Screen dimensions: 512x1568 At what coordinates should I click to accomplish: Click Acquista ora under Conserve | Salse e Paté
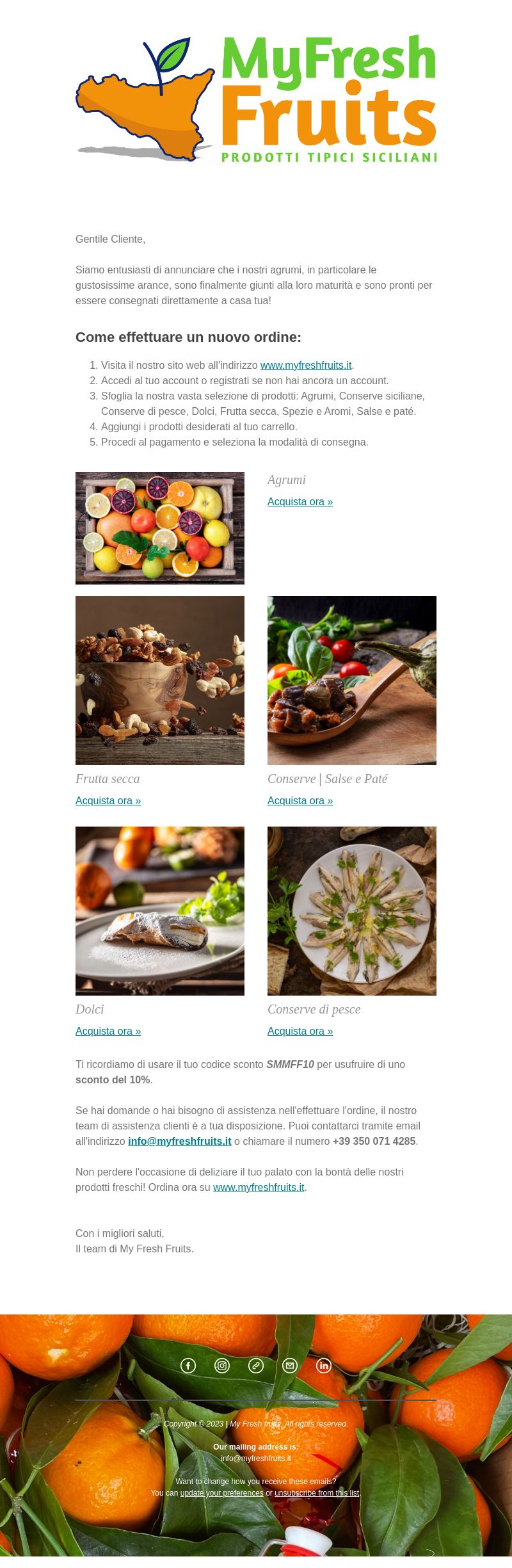coord(300,800)
